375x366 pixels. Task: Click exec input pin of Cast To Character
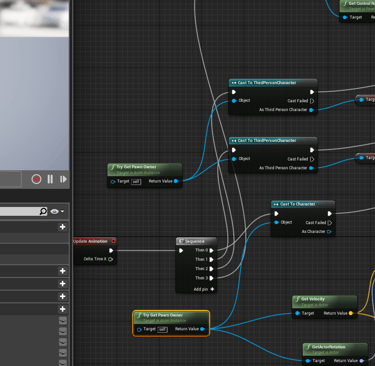coord(276,213)
